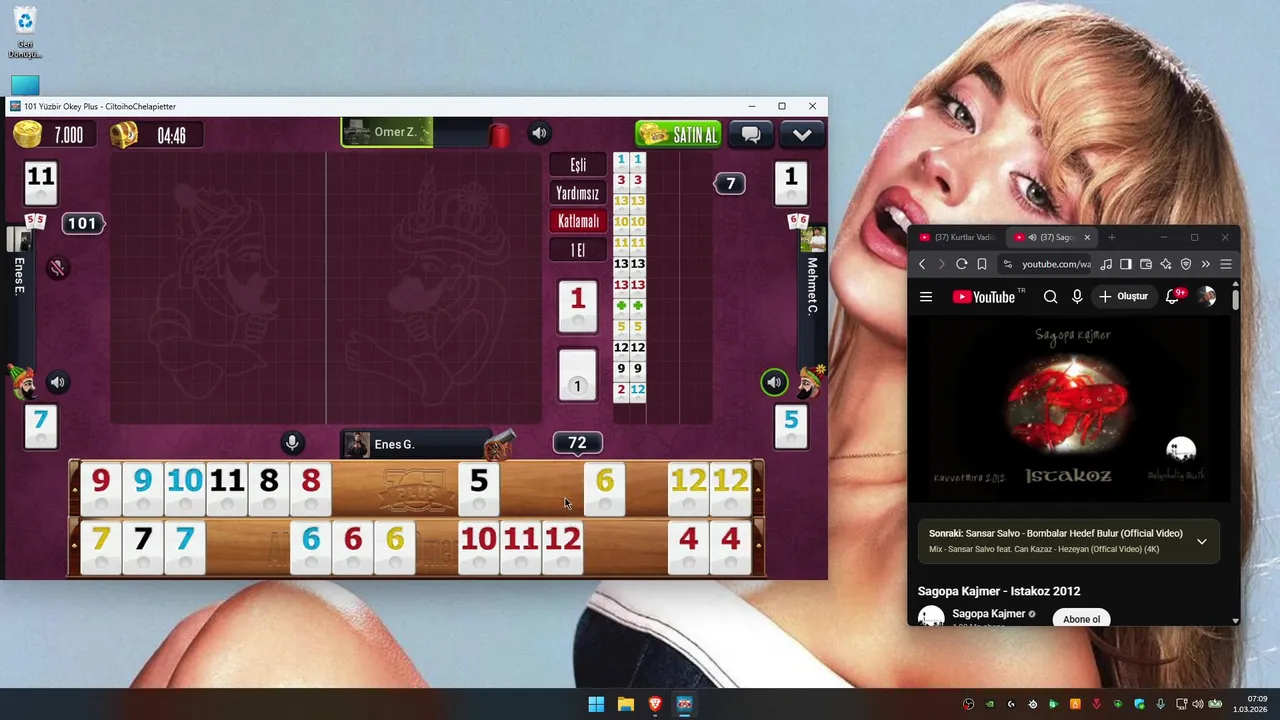Select the black 11 tile on top rack
This screenshot has height=720, width=1280.
coord(227,488)
